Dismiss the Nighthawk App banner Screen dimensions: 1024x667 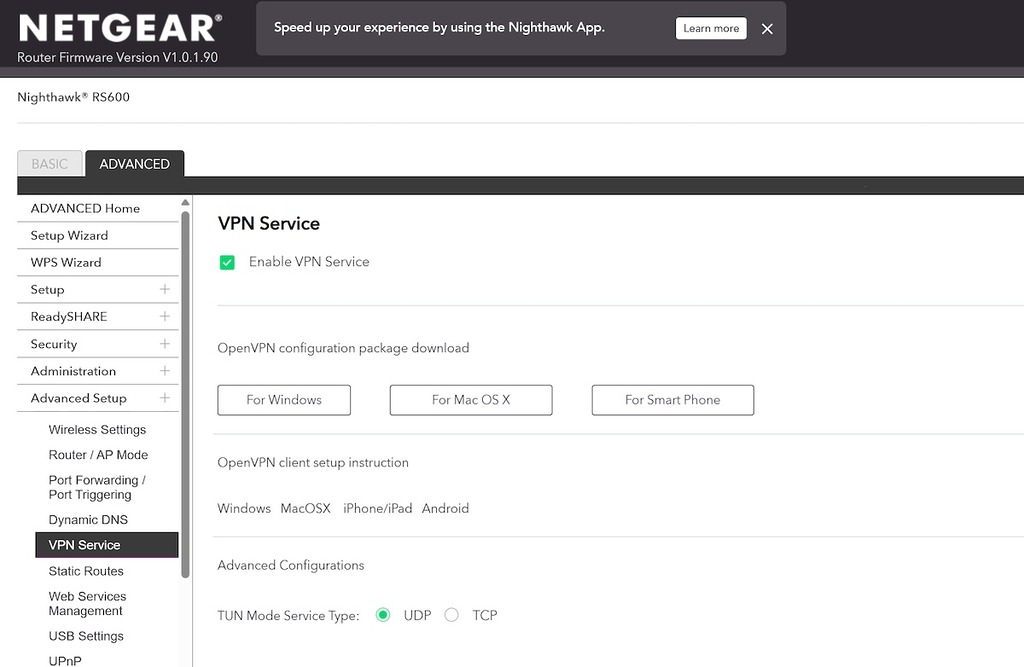(x=767, y=29)
